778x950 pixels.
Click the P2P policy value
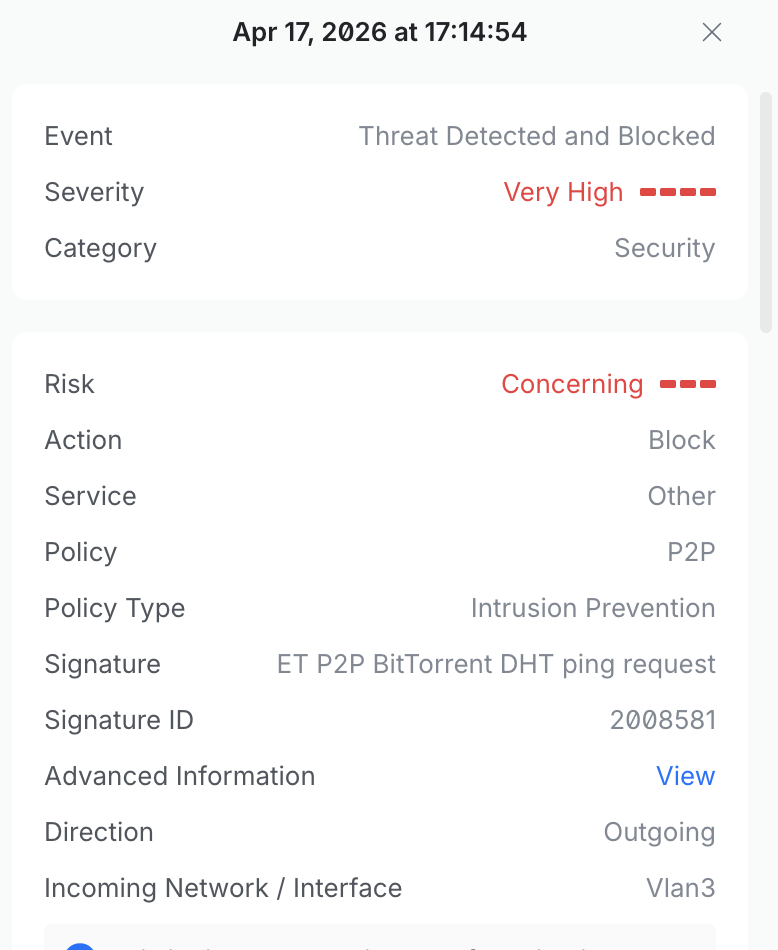tap(691, 552)
